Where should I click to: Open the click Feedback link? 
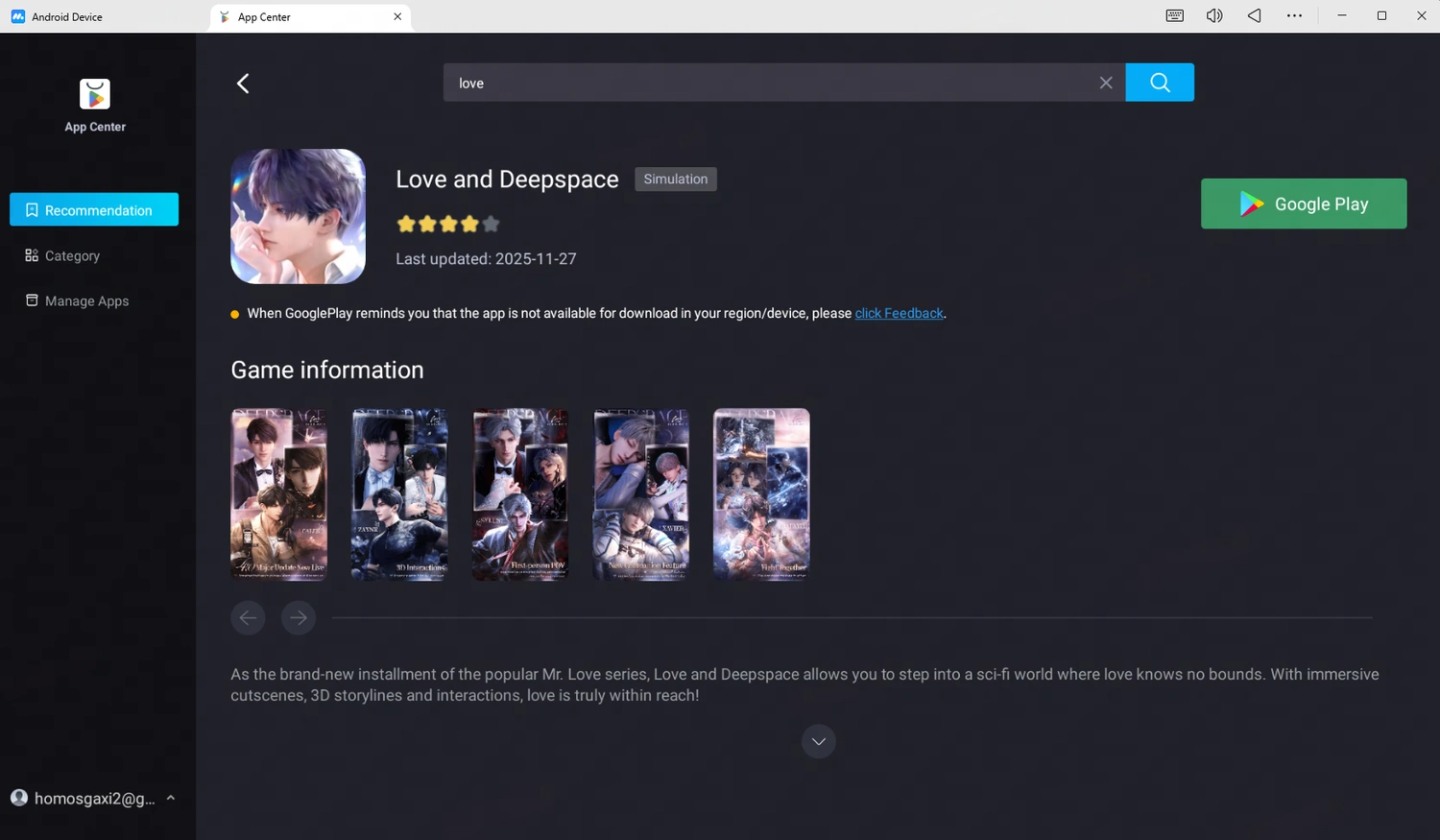[x=898, y=313]
